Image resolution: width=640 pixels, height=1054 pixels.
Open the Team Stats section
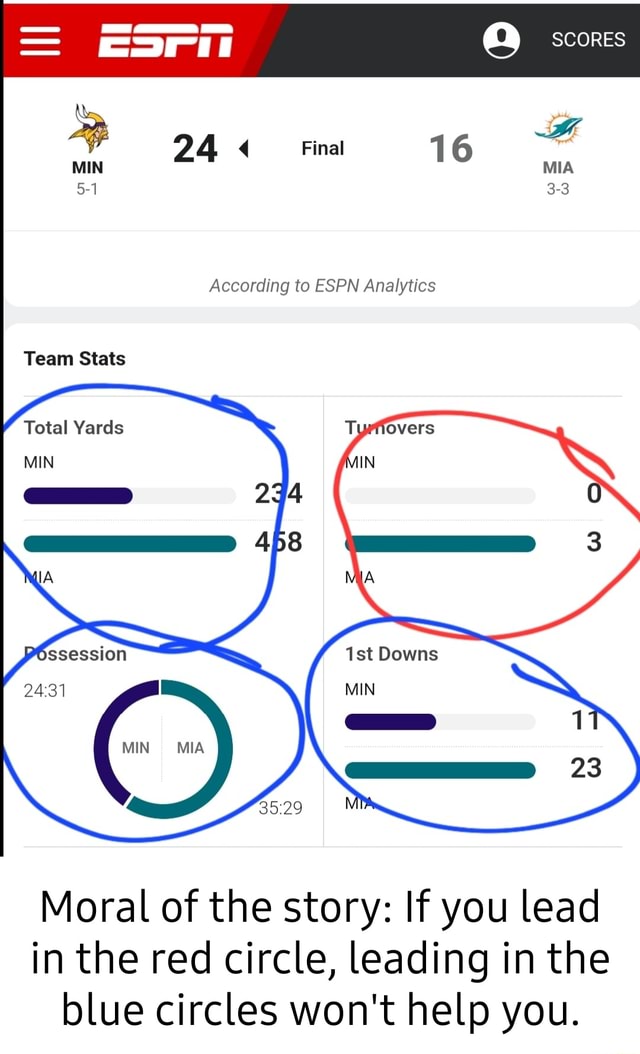point(74,358)
